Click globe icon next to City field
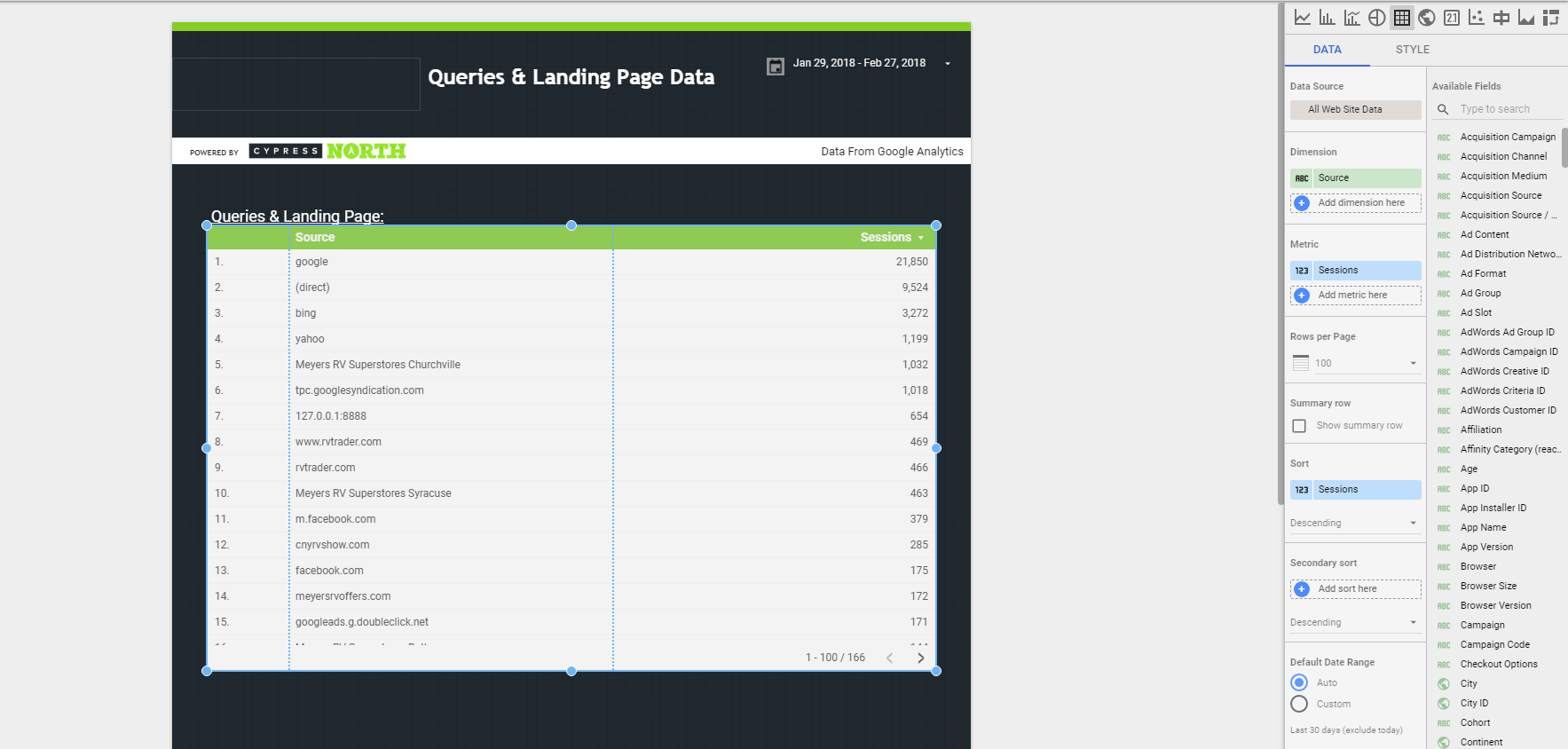 point(1444,684)
